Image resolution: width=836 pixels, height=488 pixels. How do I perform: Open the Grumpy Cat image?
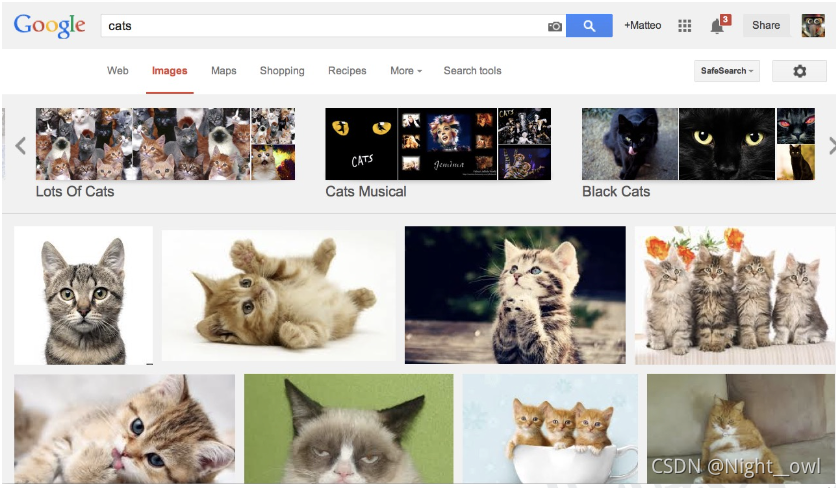point(349,429)
